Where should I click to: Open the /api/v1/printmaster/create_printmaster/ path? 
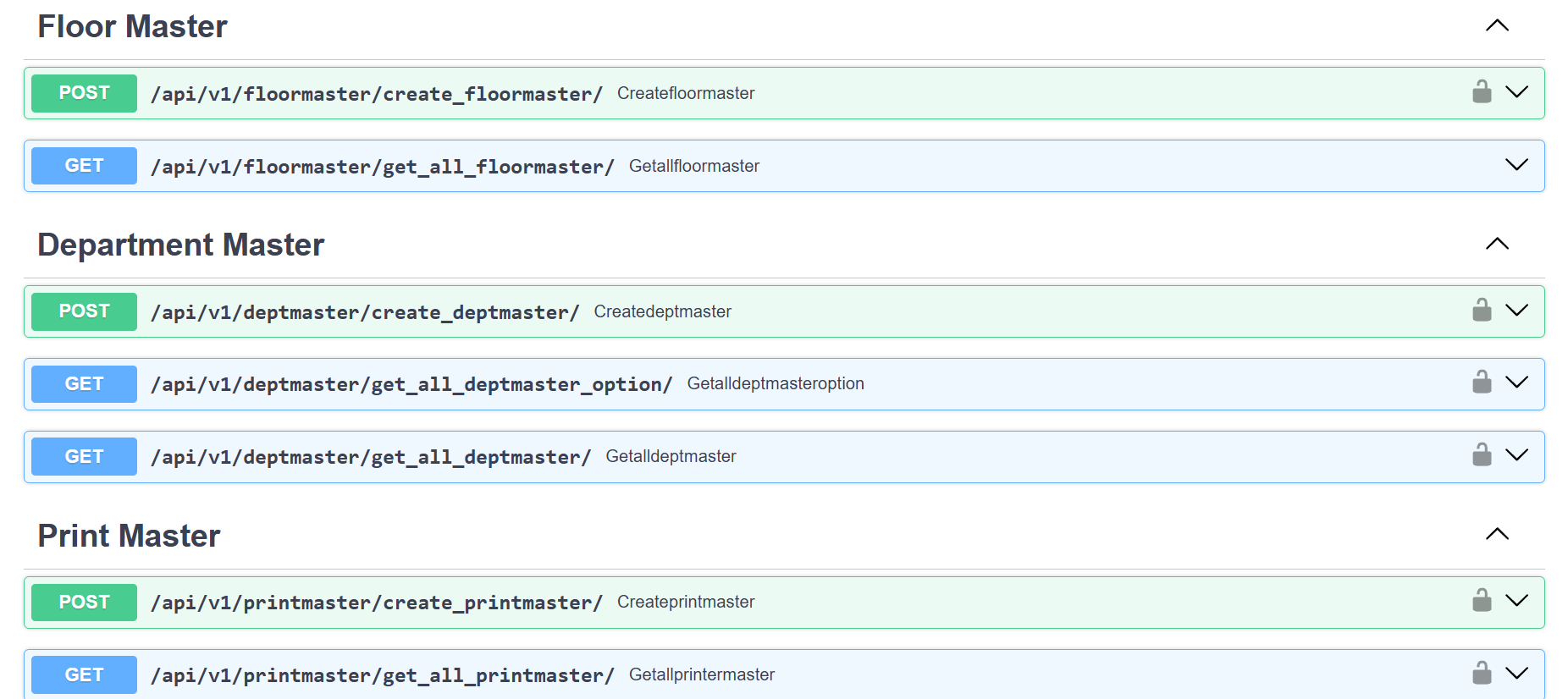[376, 603]
